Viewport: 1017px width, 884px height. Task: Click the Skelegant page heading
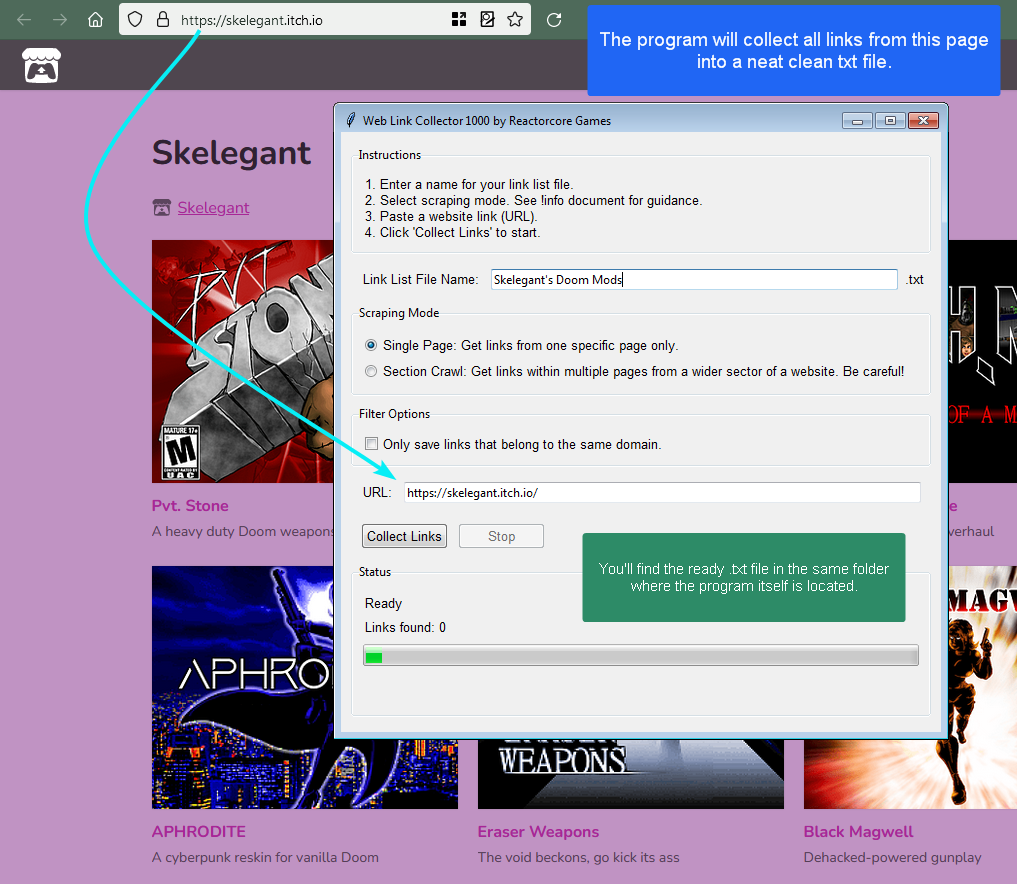pos(232,153)
